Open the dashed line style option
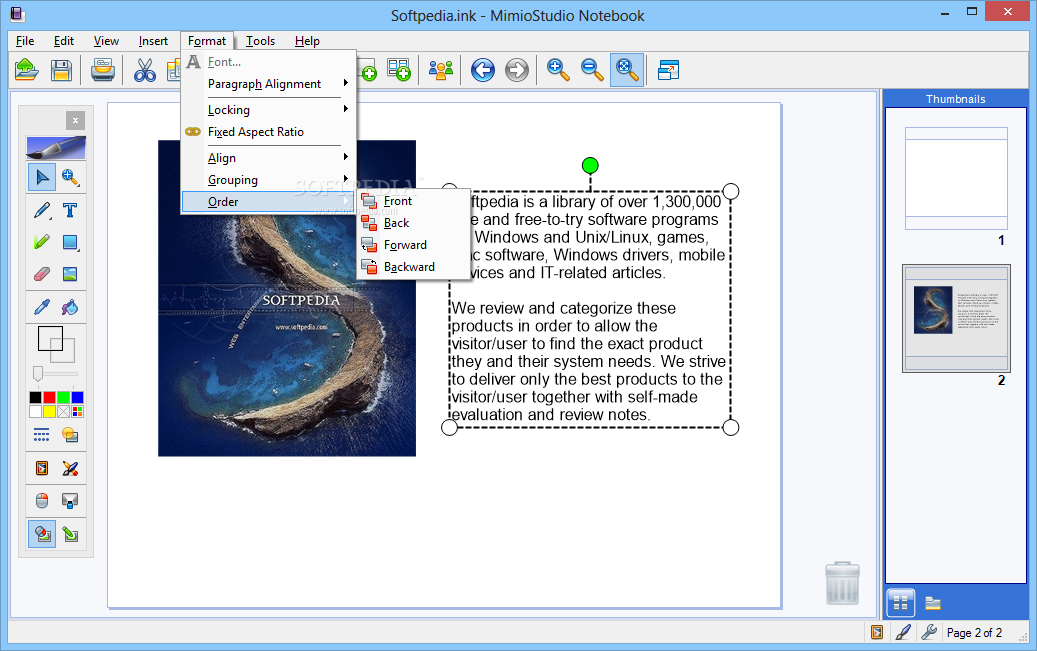The width and height of the screenshot is (1037, 651). click(x=42, y=435)
